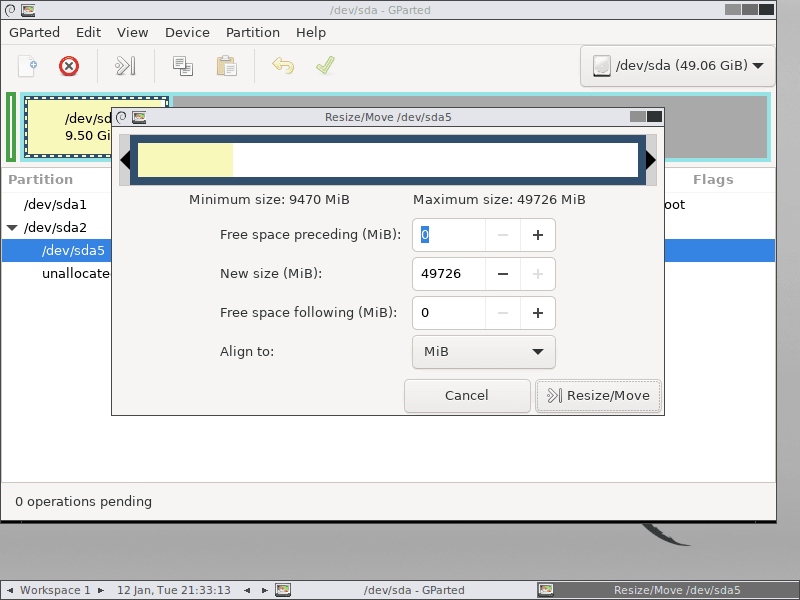Undo the last operation via toolbar icon

(x=283, y=65)
